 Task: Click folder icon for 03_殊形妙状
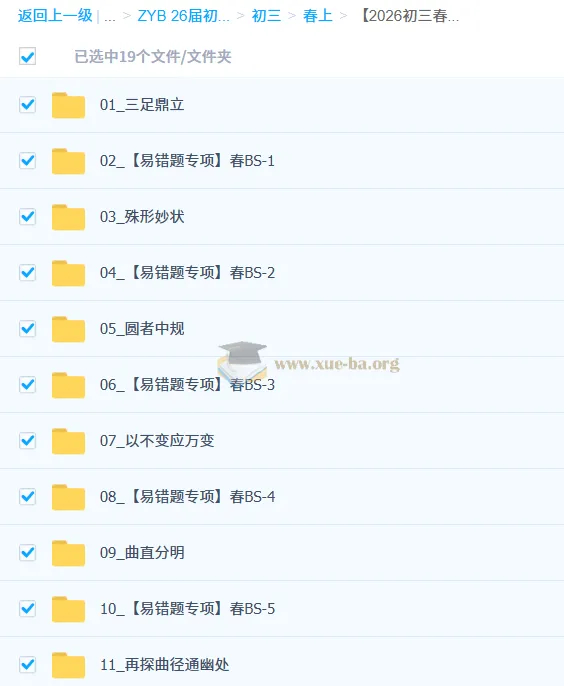pyautogui.click(x=68, y=217)
